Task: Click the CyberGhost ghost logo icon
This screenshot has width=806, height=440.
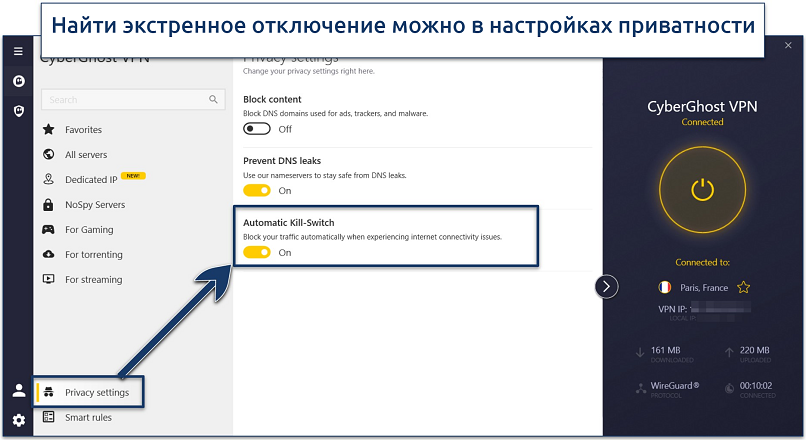Action: (x=17, y=81)
